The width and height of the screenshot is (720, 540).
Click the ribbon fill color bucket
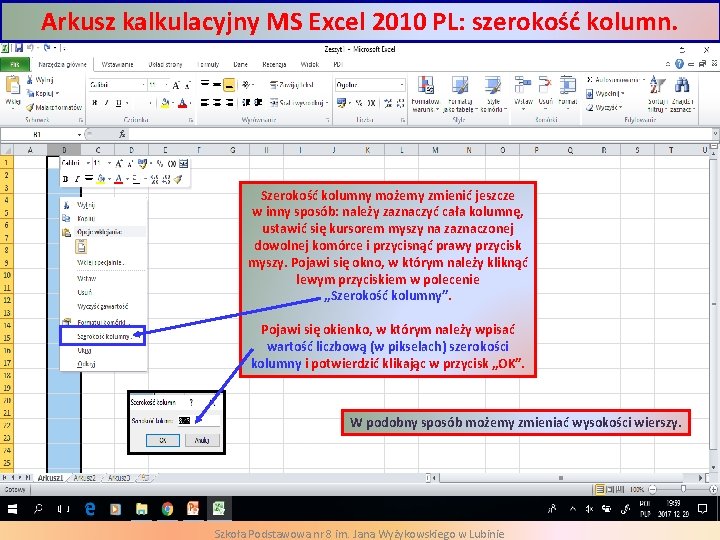[x=164, y=103]
